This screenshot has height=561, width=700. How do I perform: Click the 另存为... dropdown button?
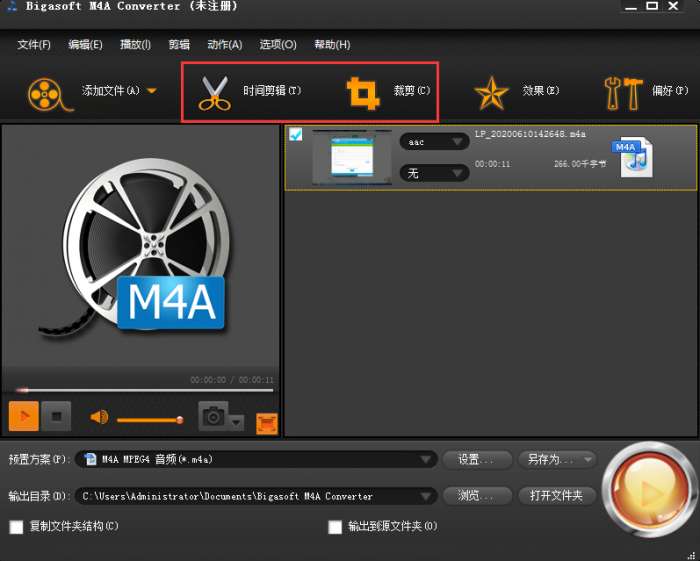557,459
